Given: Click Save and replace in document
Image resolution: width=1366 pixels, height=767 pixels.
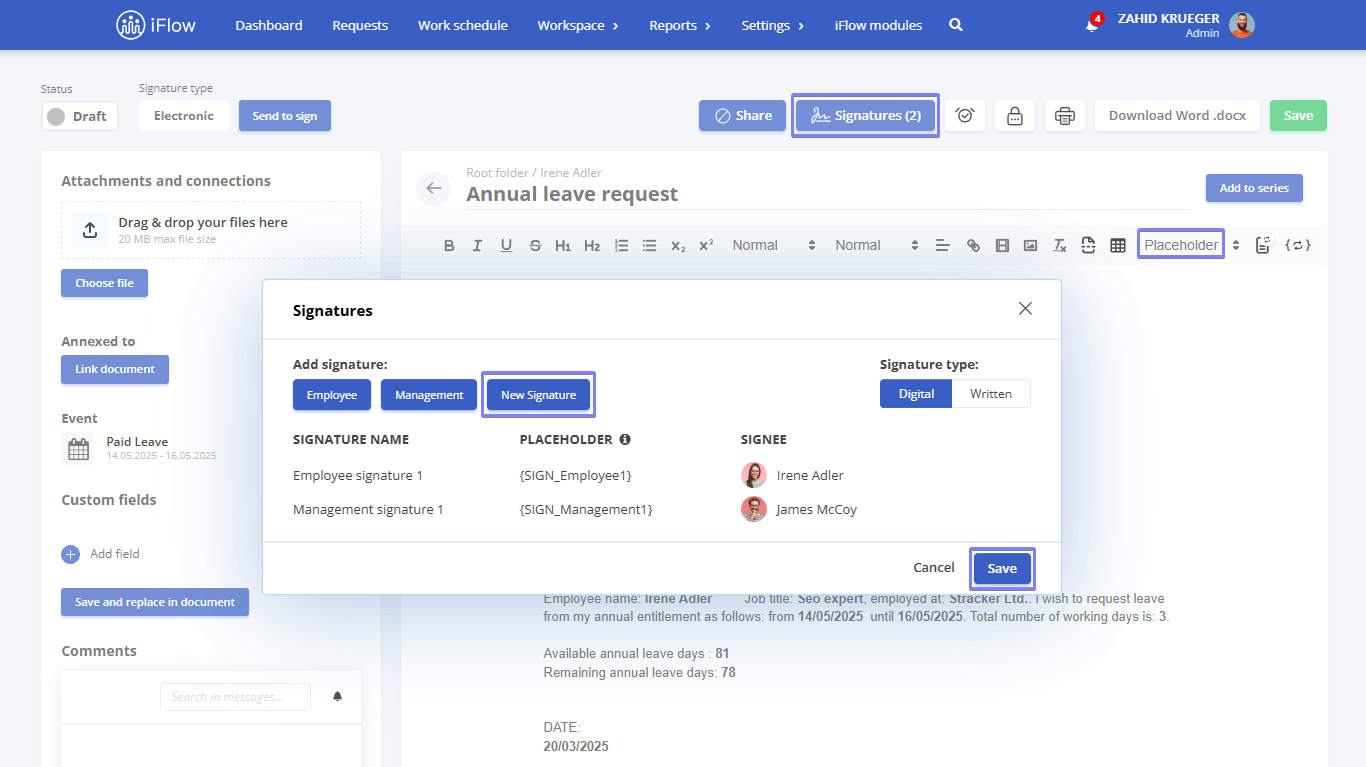Looking at the screenshot, I should (x=155, y=602).
